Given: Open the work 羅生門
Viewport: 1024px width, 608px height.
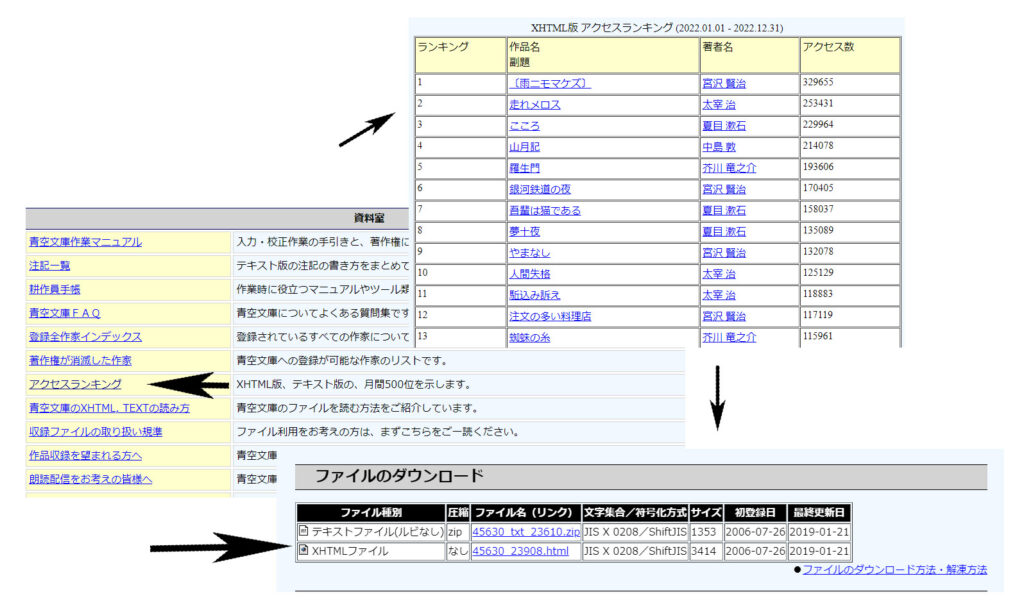Looking at the screenshot, I should pos(524,168).
